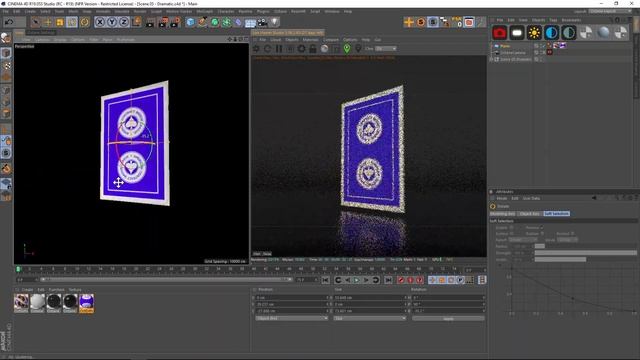Viewport: 640px width, 360px height.
Task: Open the Soft Selection Mode dropdown
Action: (x=567, y=240)
